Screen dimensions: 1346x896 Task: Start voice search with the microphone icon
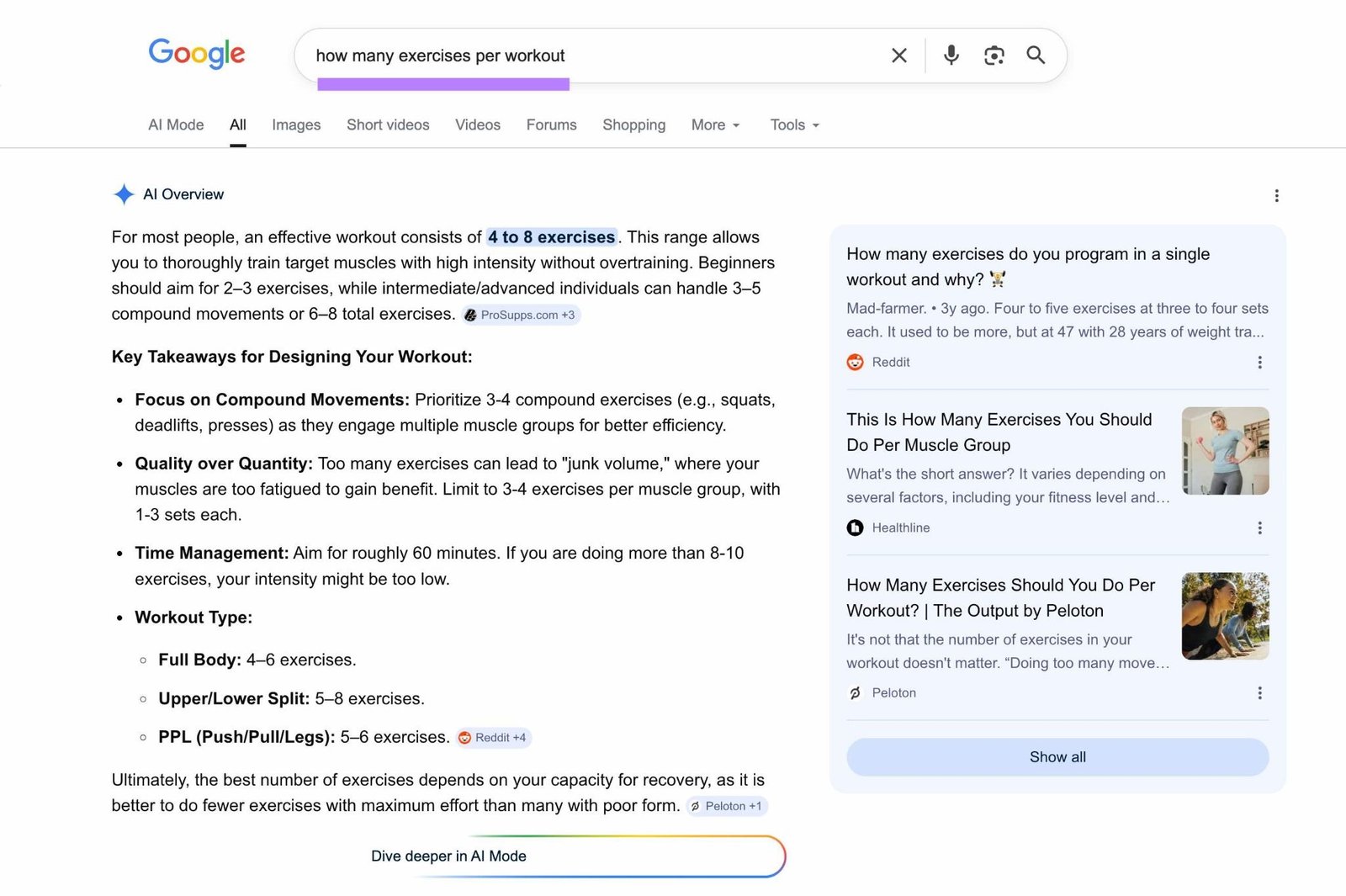pos(951,56)
